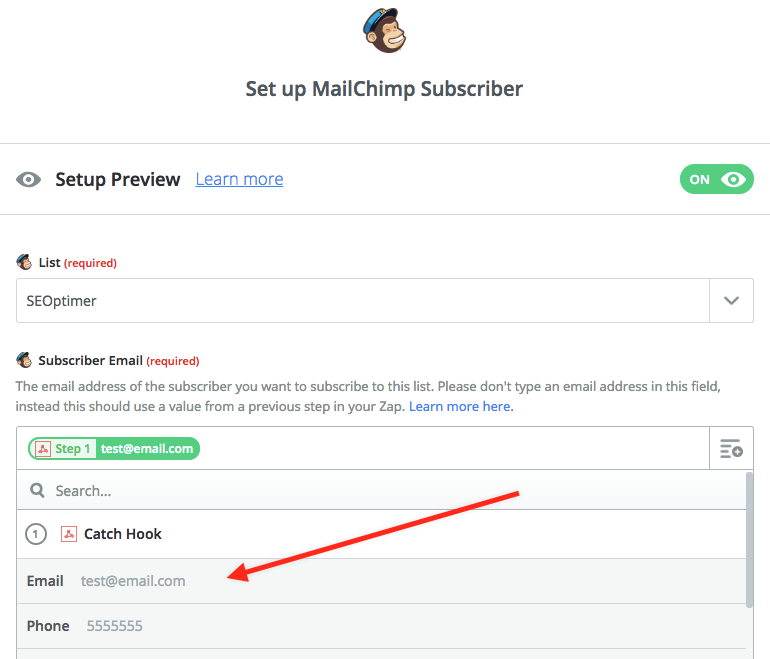This screenshot has width=770, height=659.
Task: Click the webhook icon next to Catch Hook
Action: coord(69,534)
